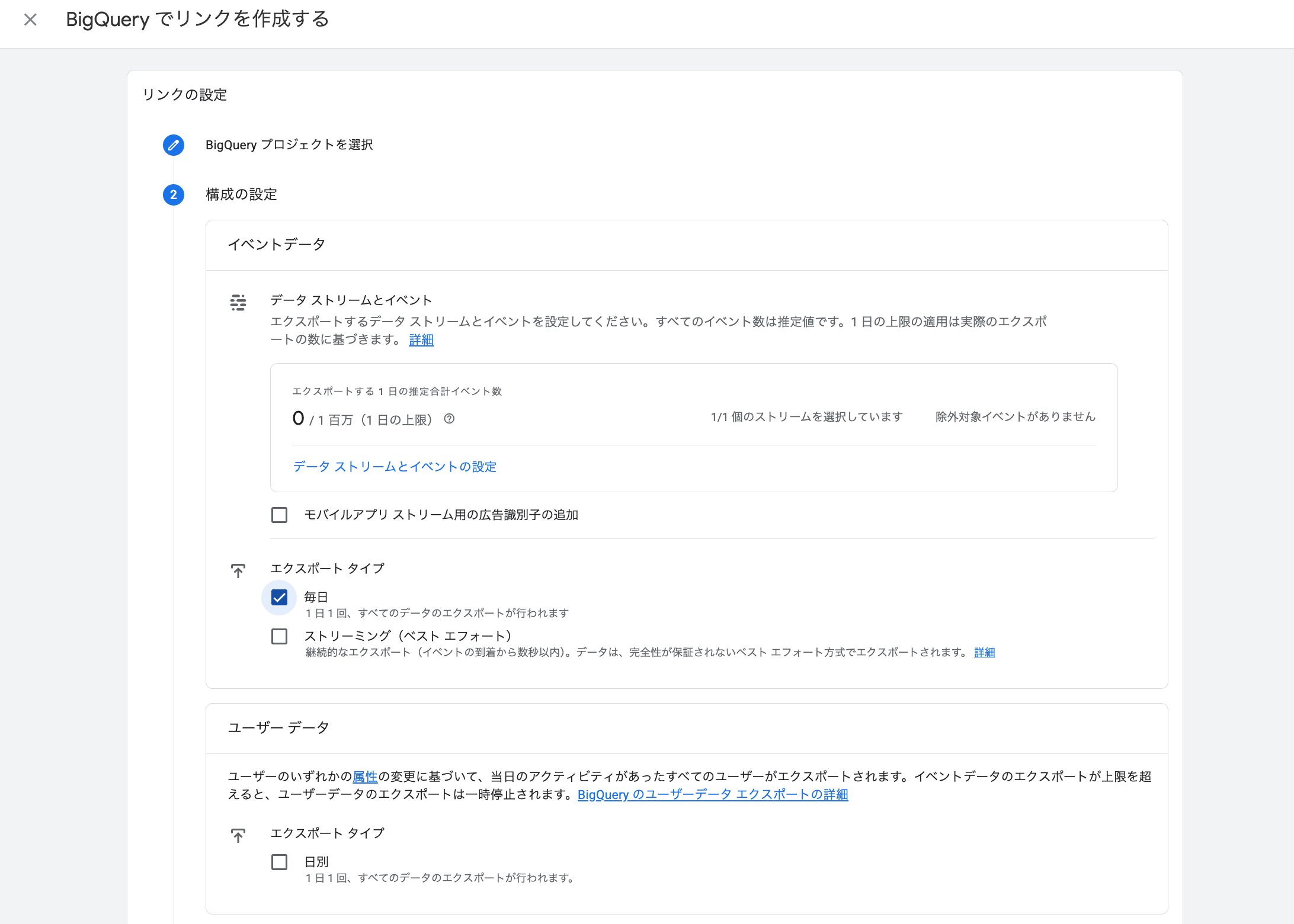Screen dimensions: 1294x924
Task: Select the 構成の設定 step heading
Action: point(241,195)
